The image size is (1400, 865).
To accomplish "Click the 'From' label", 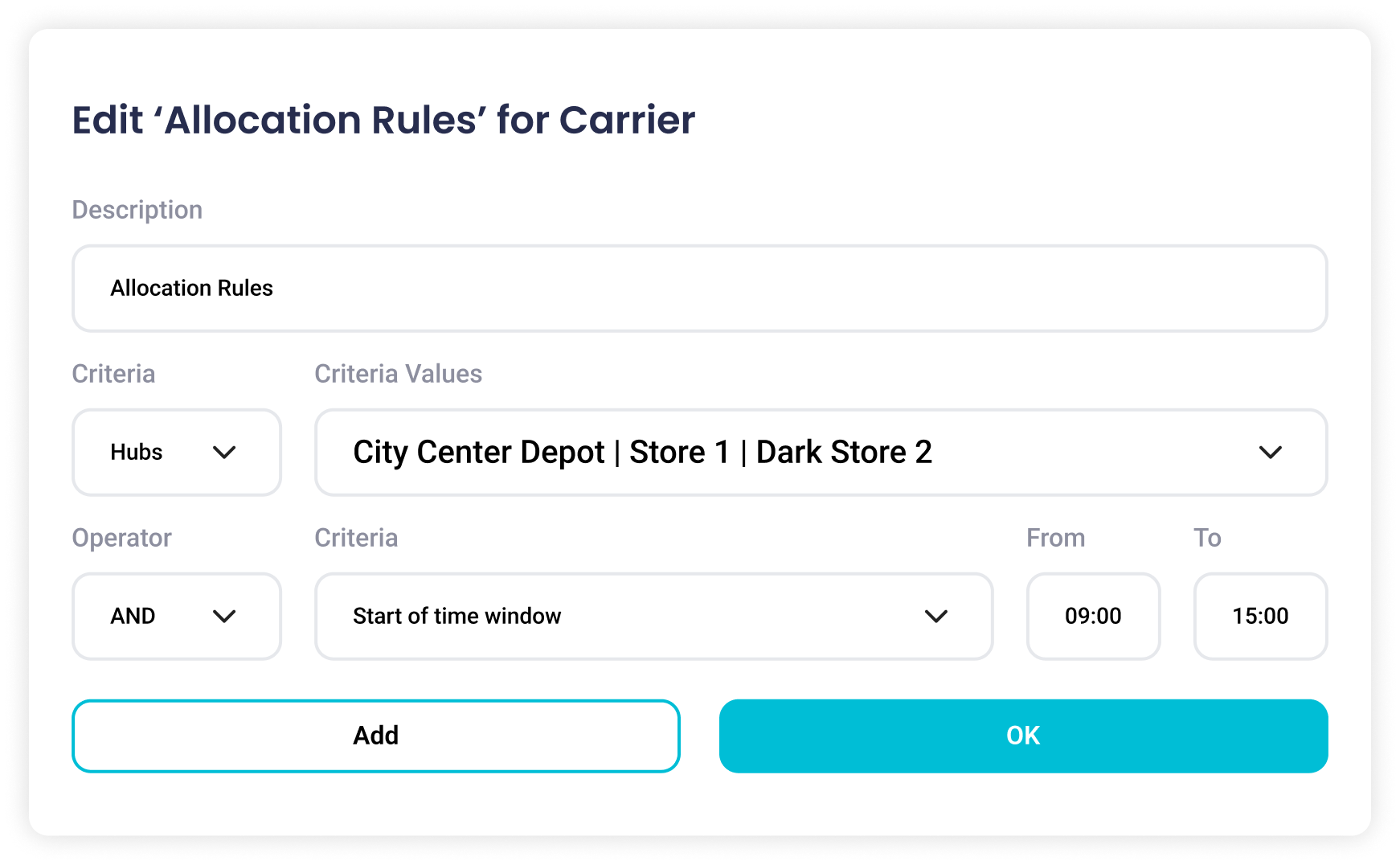I will [1055, 538].
